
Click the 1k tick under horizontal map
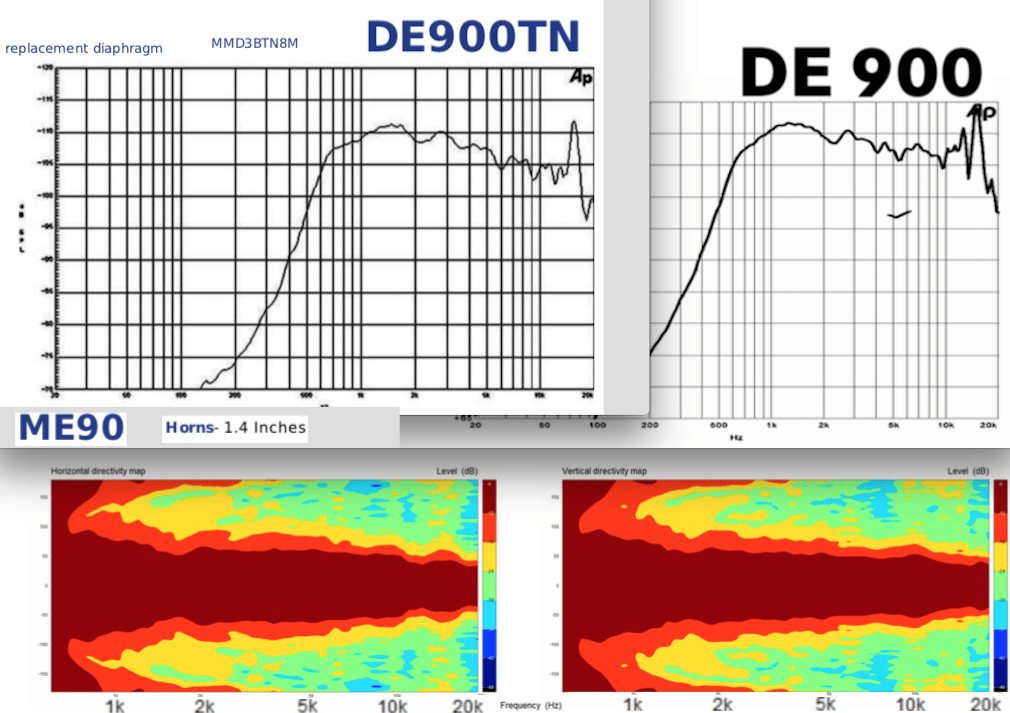[115, 705]
